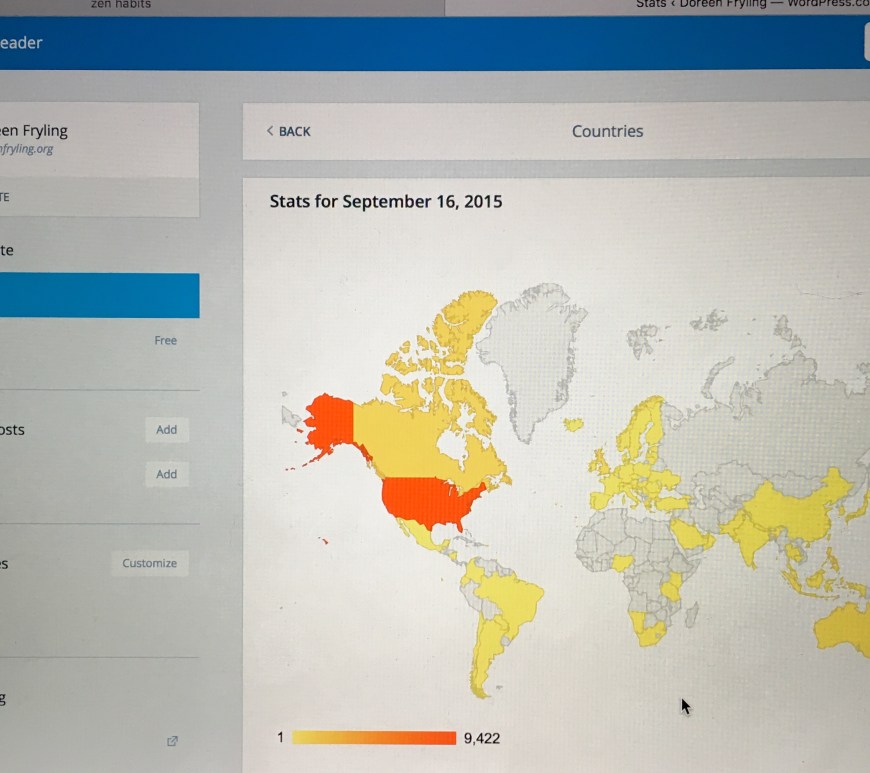Screen dimensions: 870x773
Task: Click the white button at top-right of blue bar
Action: (x=866, y=43)
